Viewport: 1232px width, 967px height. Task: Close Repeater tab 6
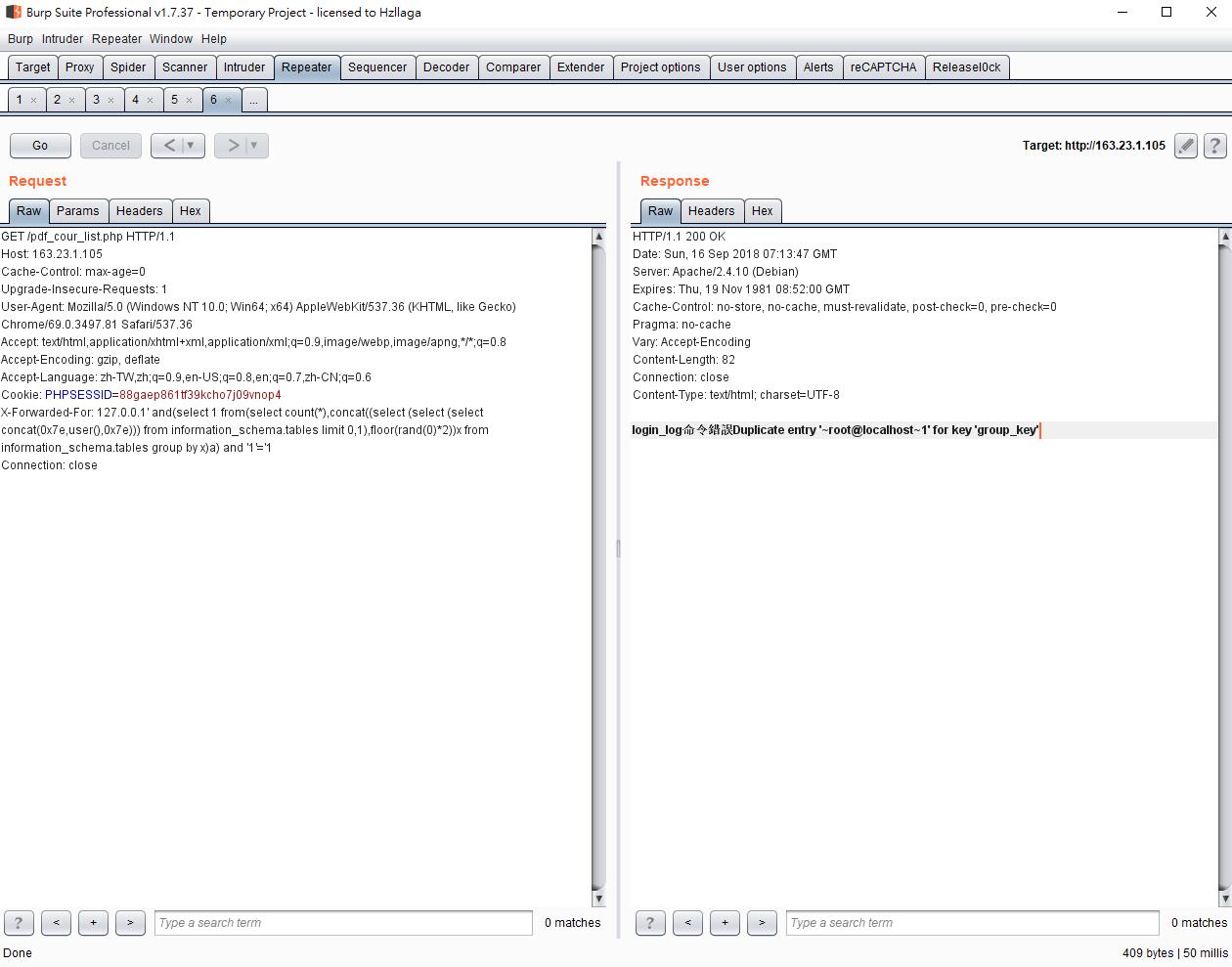click(228, 100)
